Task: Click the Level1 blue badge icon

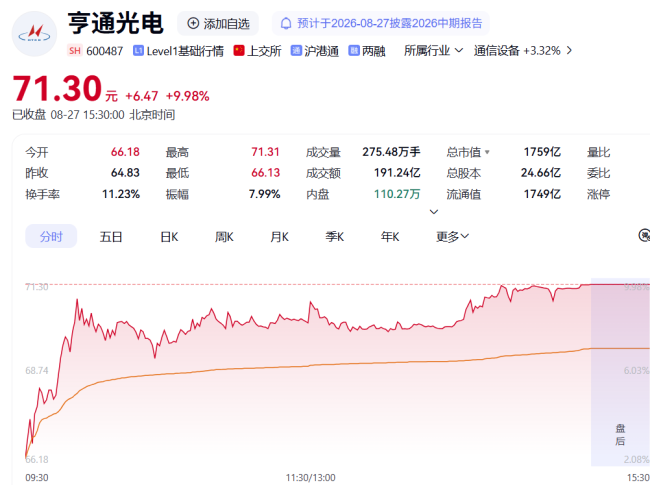Action: click(x=138, y=51)
